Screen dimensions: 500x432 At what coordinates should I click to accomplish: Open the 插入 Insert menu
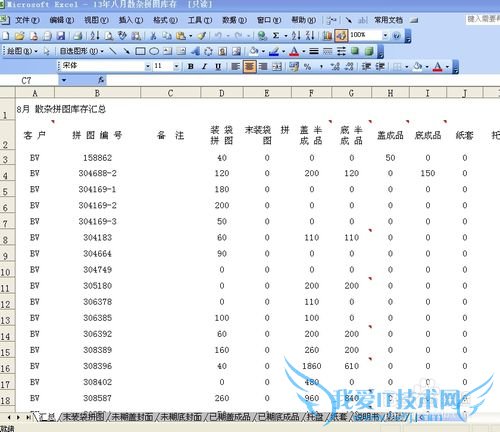point(131,20)
